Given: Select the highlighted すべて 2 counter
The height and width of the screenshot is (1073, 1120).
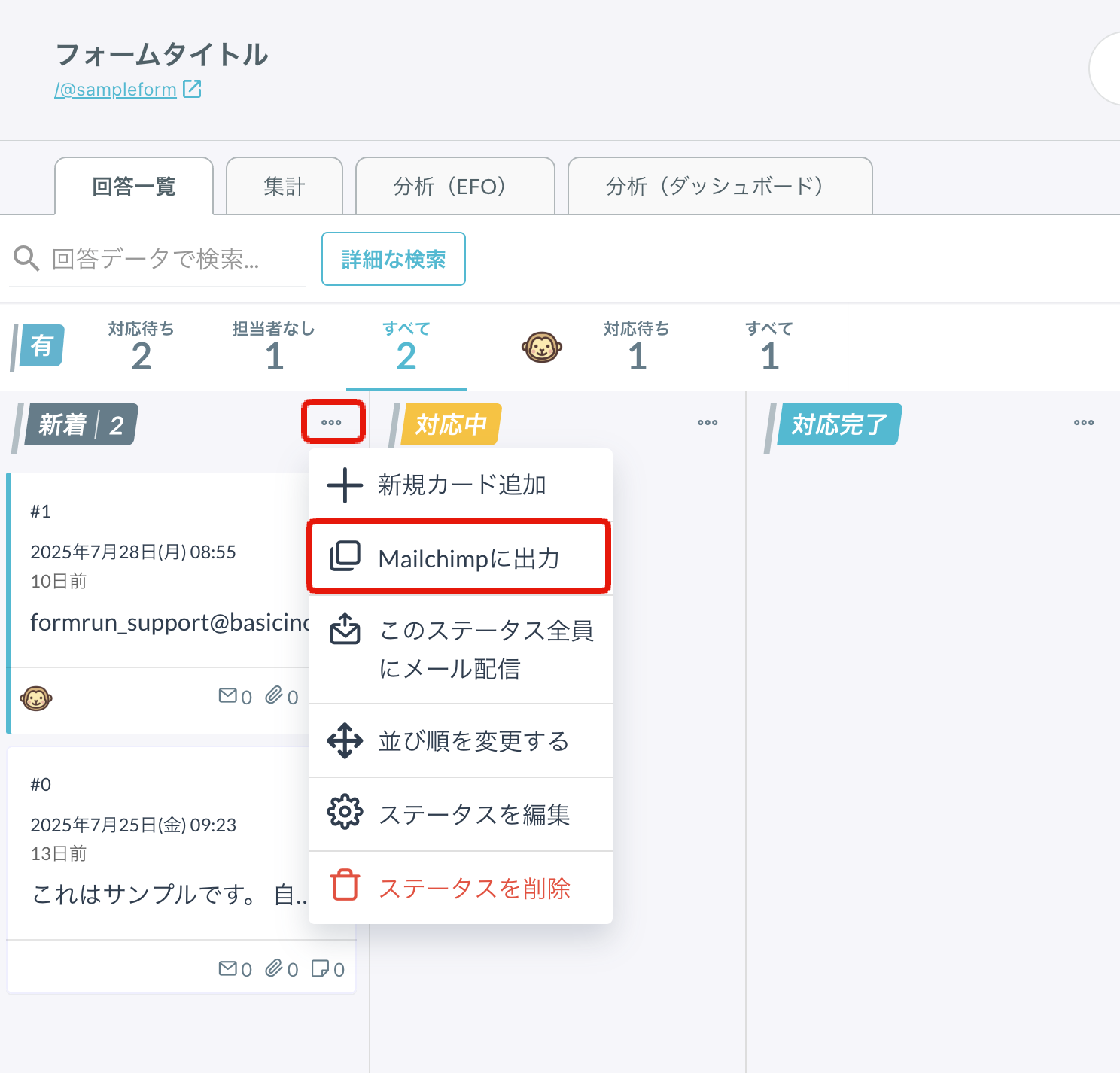Looking at the screenshot, I should point(406,346).
